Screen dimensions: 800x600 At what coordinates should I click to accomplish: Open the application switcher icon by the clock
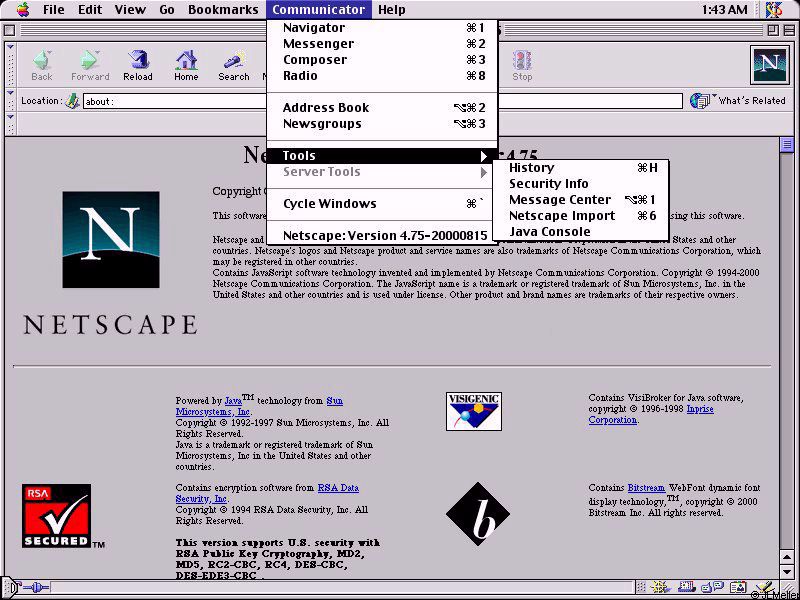[774, 9]
